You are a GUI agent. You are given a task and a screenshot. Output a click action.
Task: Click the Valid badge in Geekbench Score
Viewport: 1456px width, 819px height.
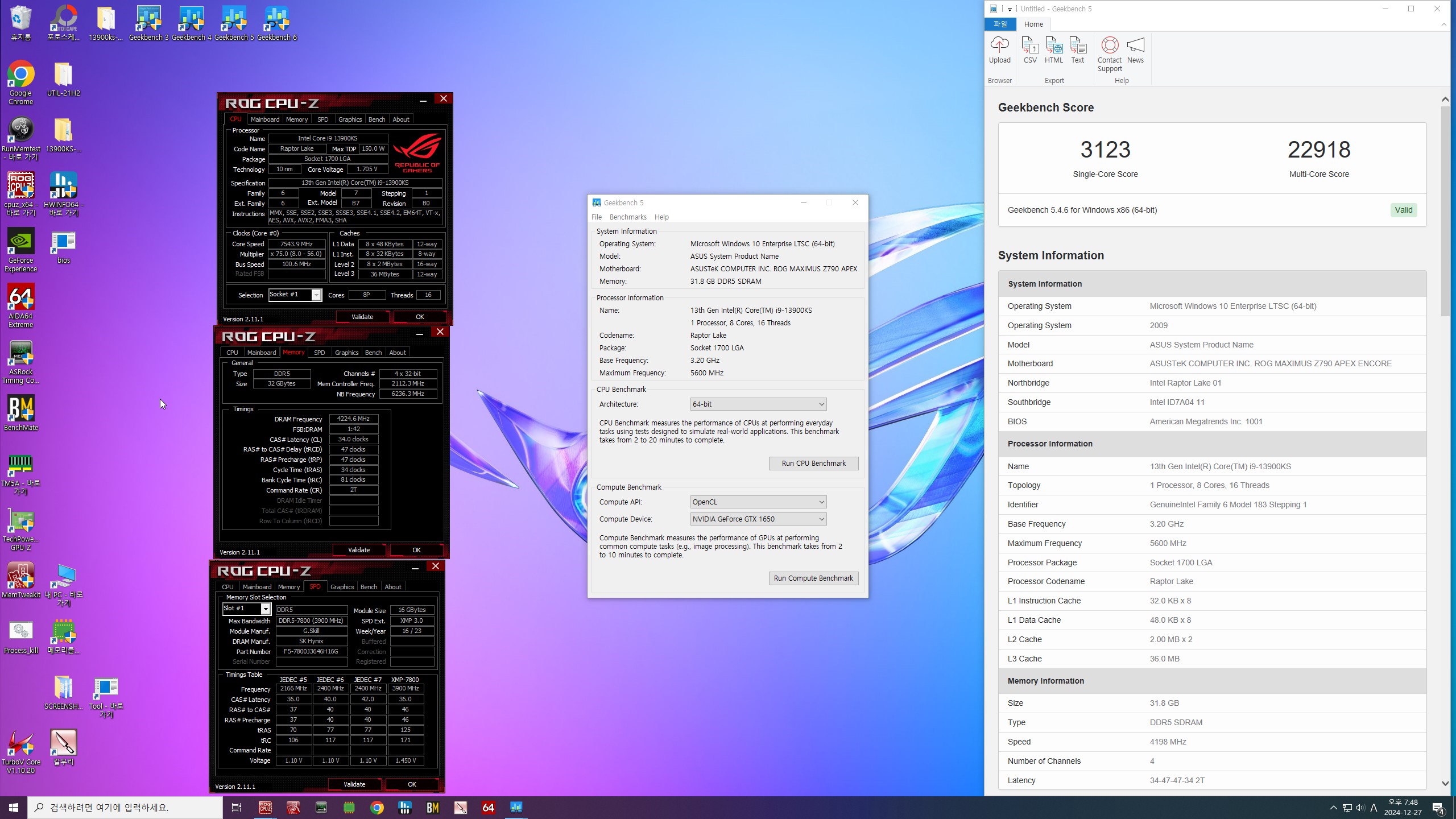point(1403,210)
